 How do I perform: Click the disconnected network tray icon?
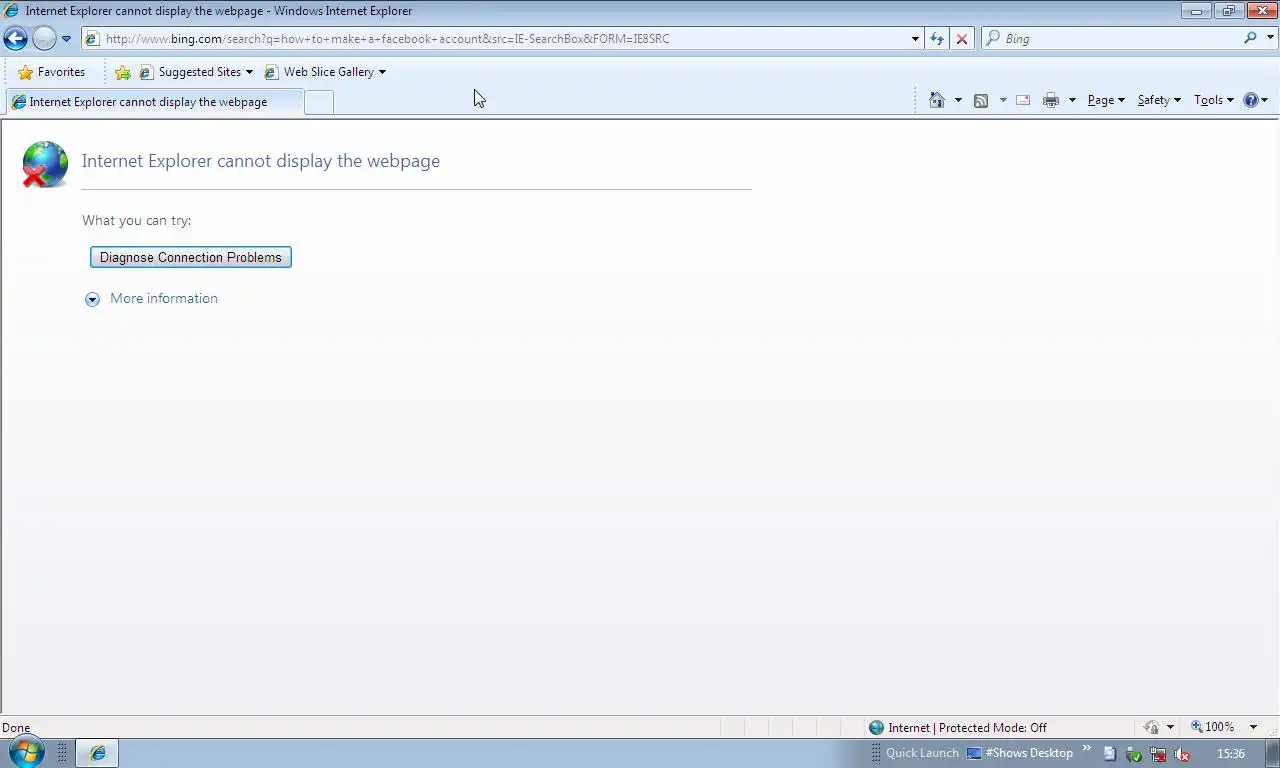1157,754
